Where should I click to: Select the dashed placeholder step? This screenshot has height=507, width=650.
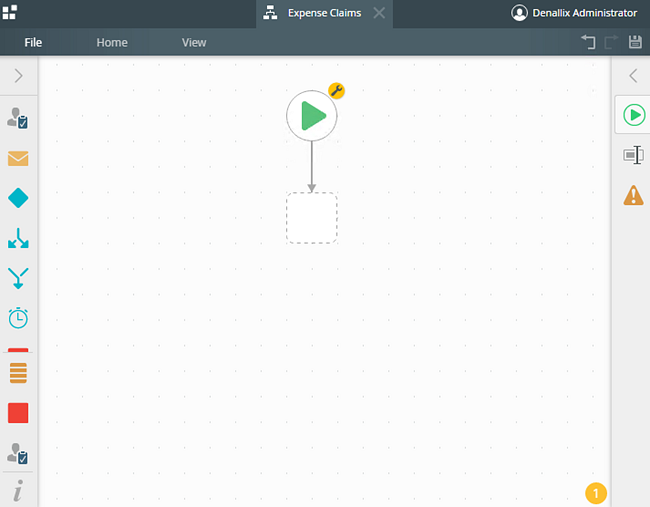[x=312, y=218]
